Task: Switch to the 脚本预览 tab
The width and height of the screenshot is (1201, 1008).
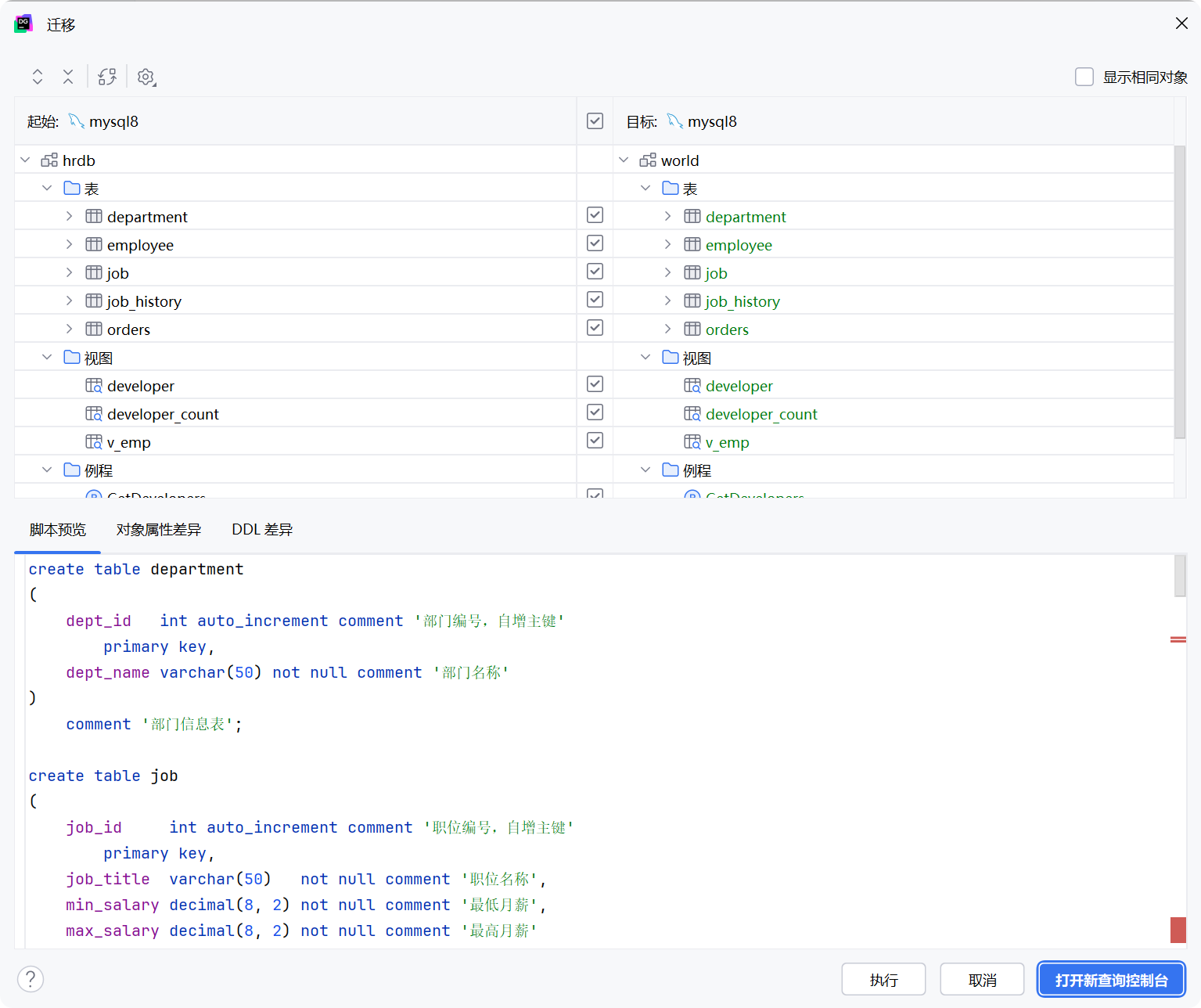Action: tap(58, 530)
